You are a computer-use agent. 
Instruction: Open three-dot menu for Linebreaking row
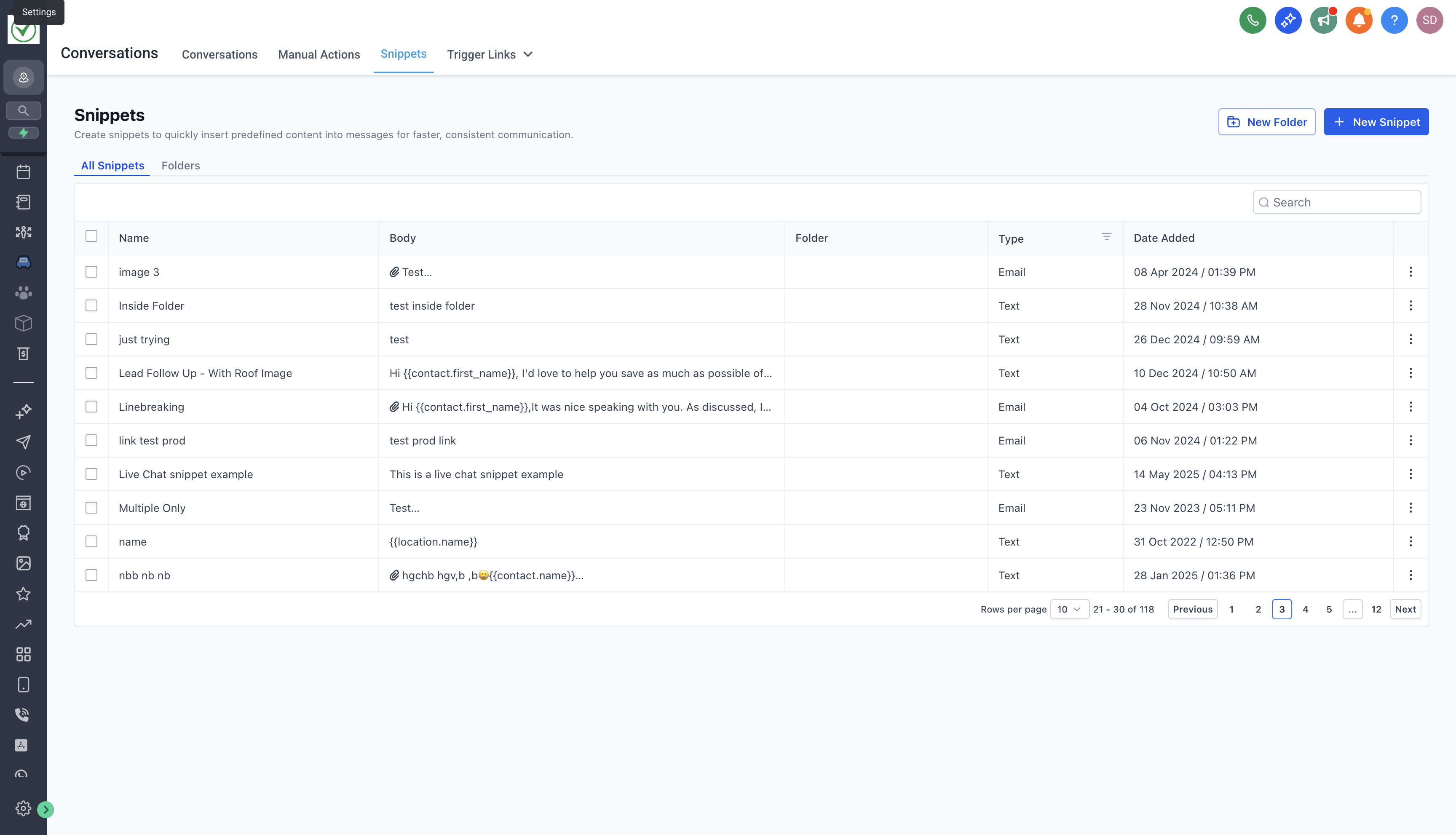coord(1410,407)
